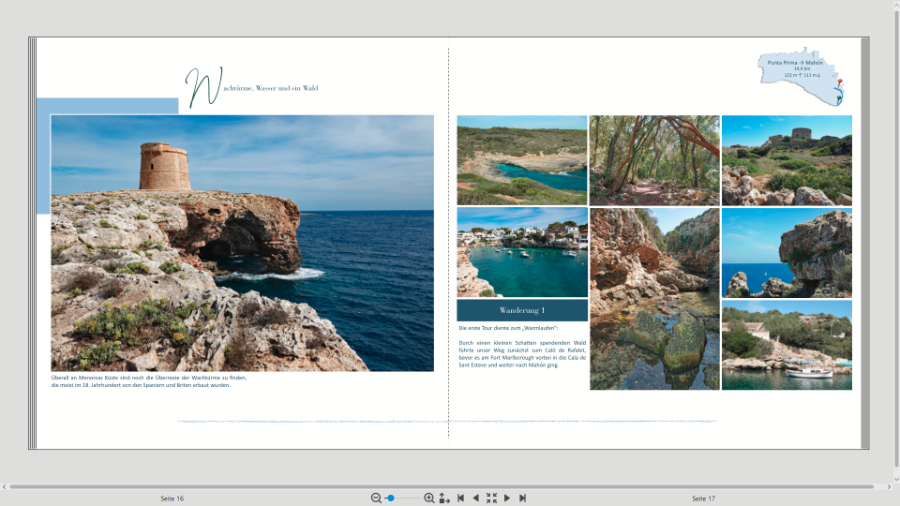The width and height of the screenshot is (900, 506).
Task: Select the forest path photo
Action: (x=654, y=160)
